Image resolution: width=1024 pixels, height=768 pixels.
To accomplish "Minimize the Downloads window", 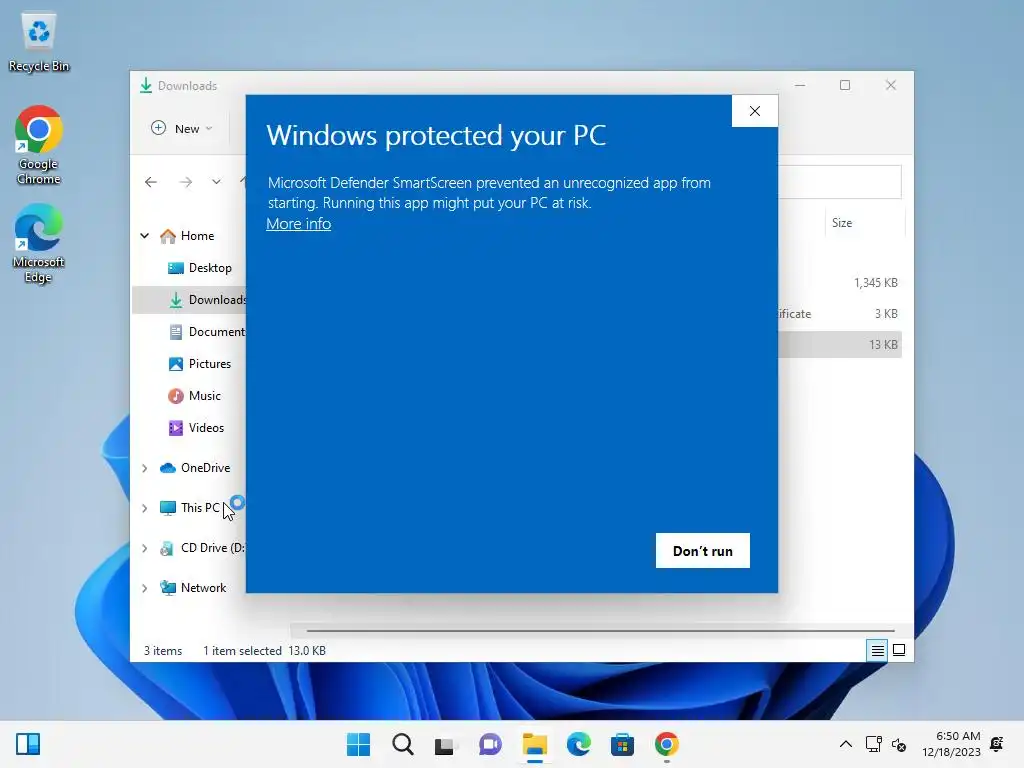I will tap(800, 86).
